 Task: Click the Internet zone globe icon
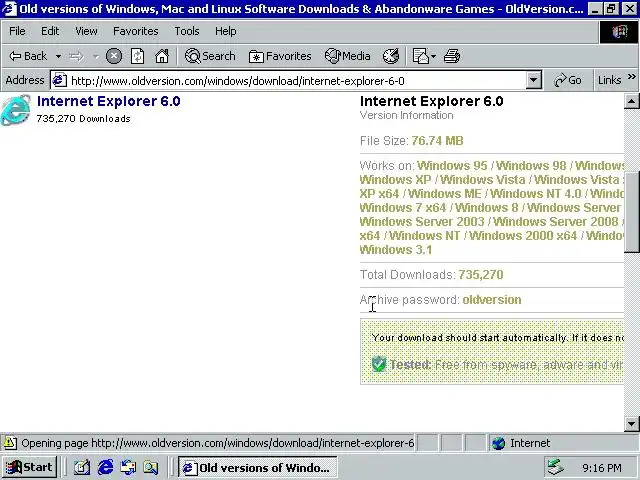click(x=498, y=443)
